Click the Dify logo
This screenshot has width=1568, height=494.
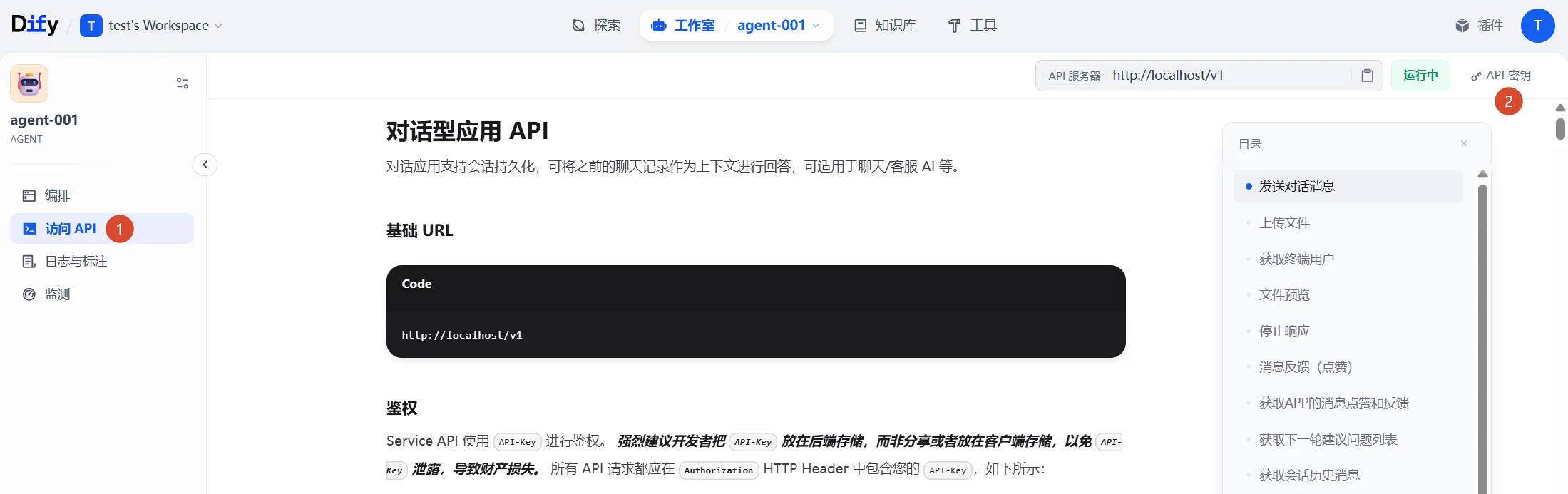click(34, 25)
